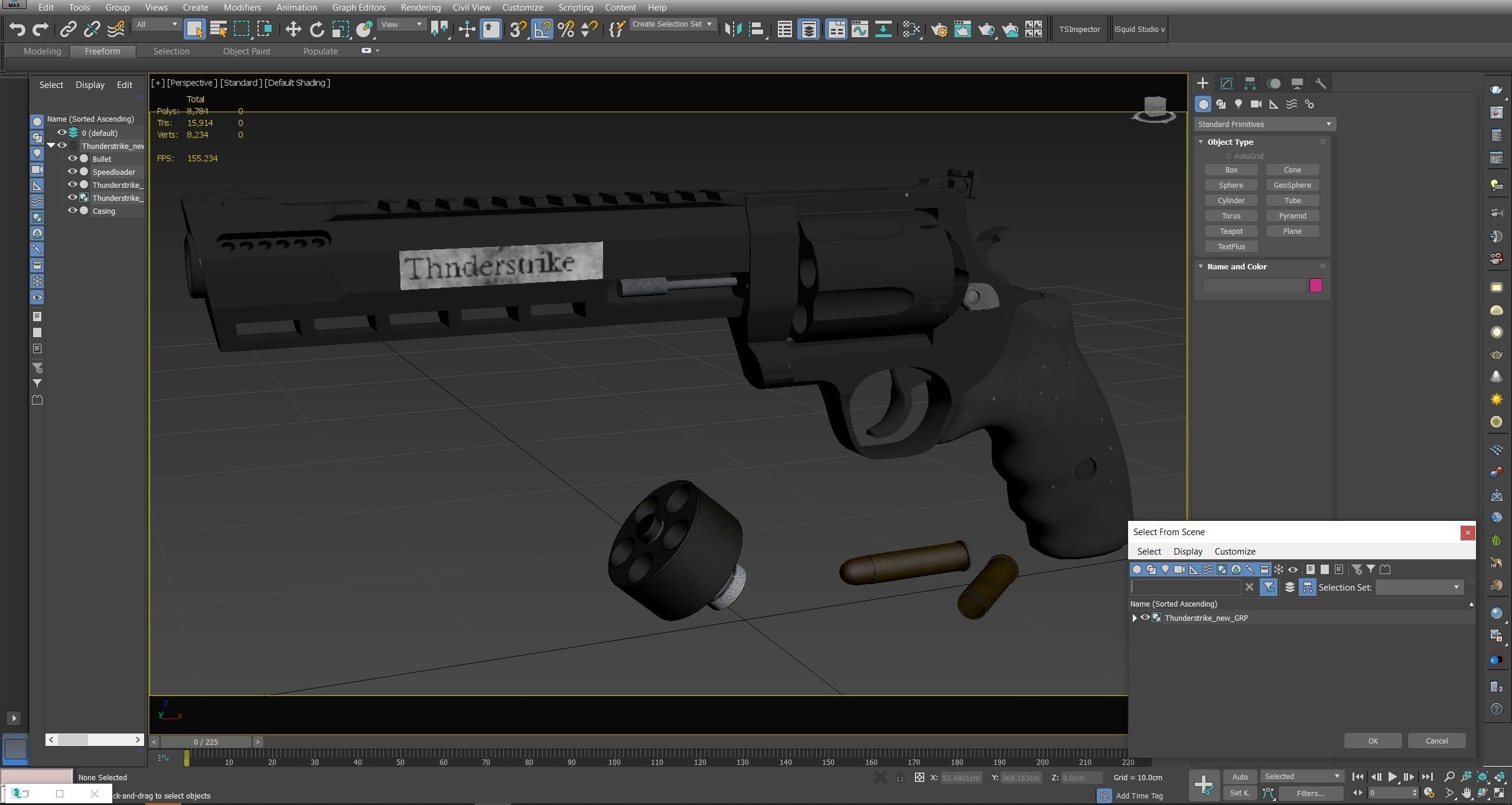Toggle visibility eye of 0 (default) layer
The image size is (1512, 805).
61,132
